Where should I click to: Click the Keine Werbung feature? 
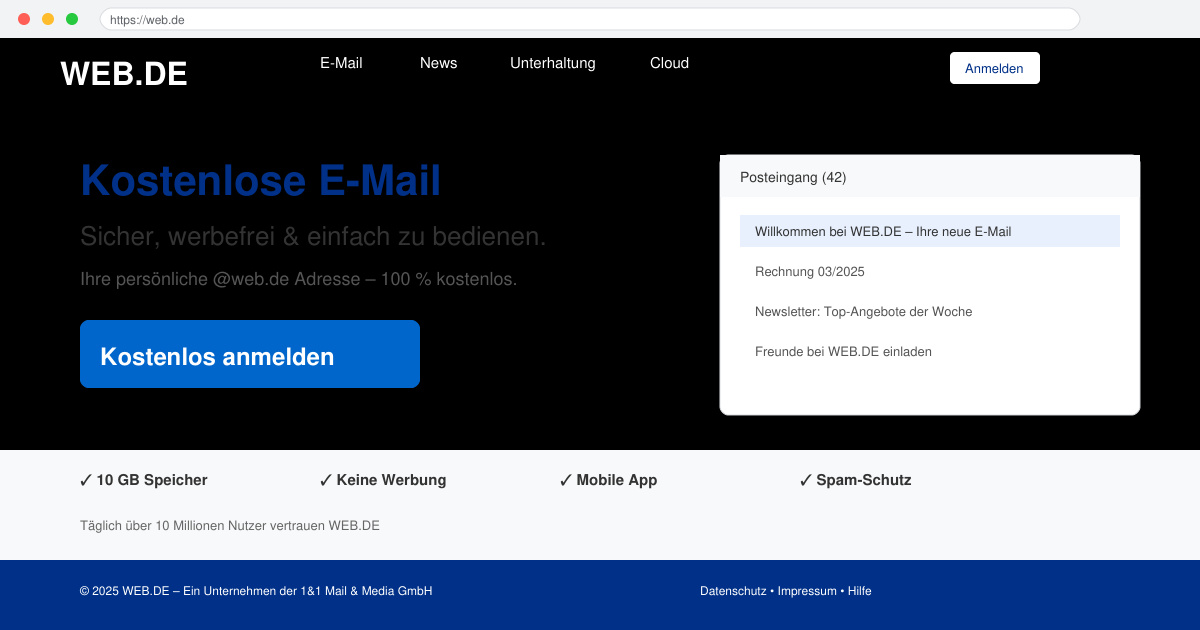pos(383,480)
